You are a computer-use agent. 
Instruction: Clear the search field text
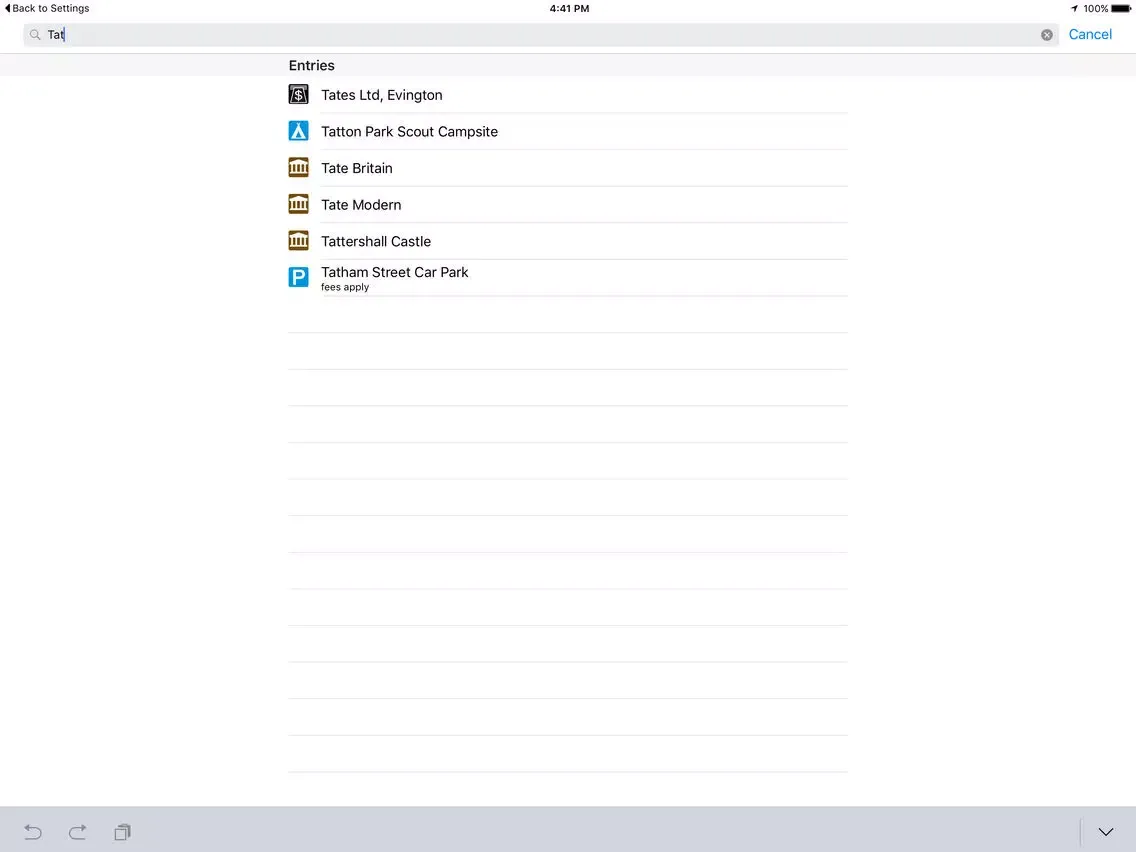click(1047, 35)
